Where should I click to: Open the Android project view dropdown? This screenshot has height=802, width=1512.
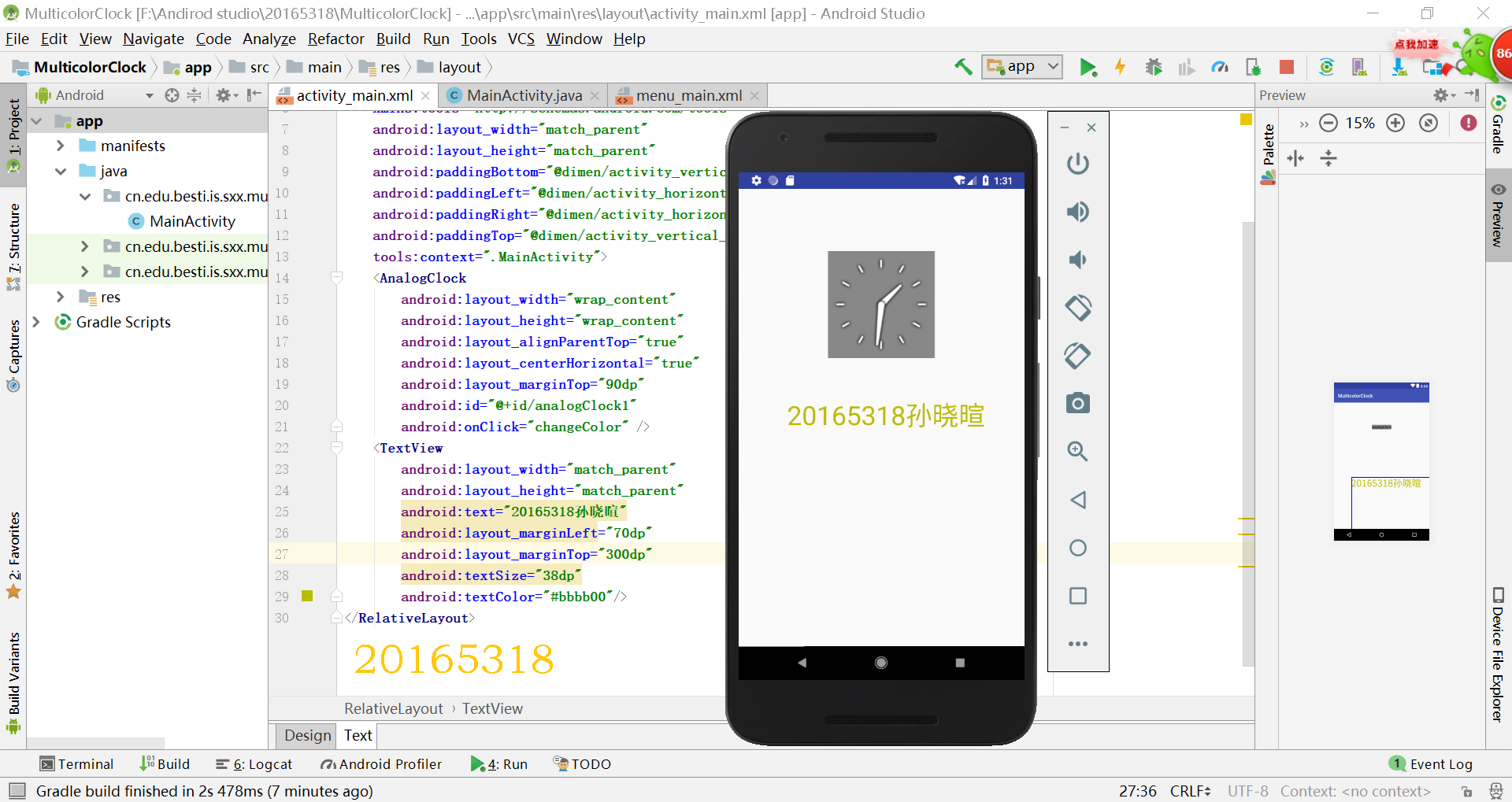[x=94, y=95]
